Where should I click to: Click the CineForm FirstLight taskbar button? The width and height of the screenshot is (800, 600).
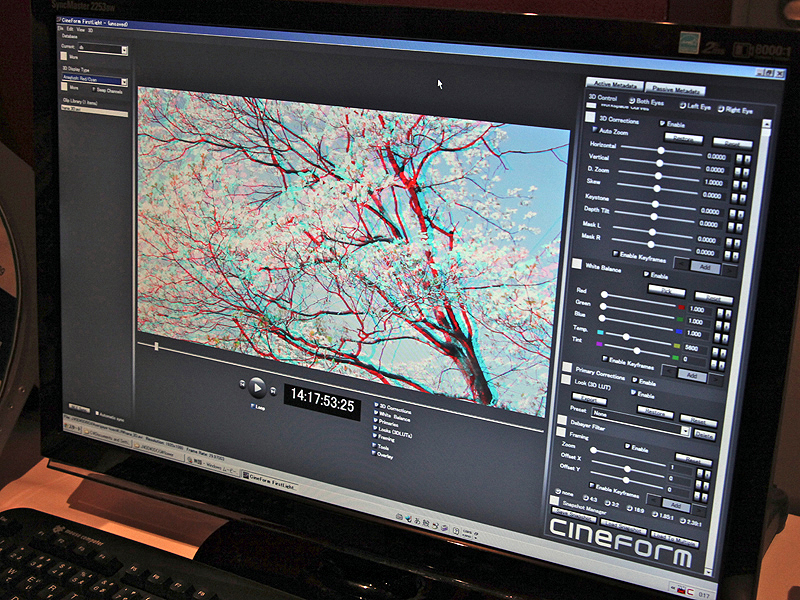pyautogui.click(x=268, y=481)
